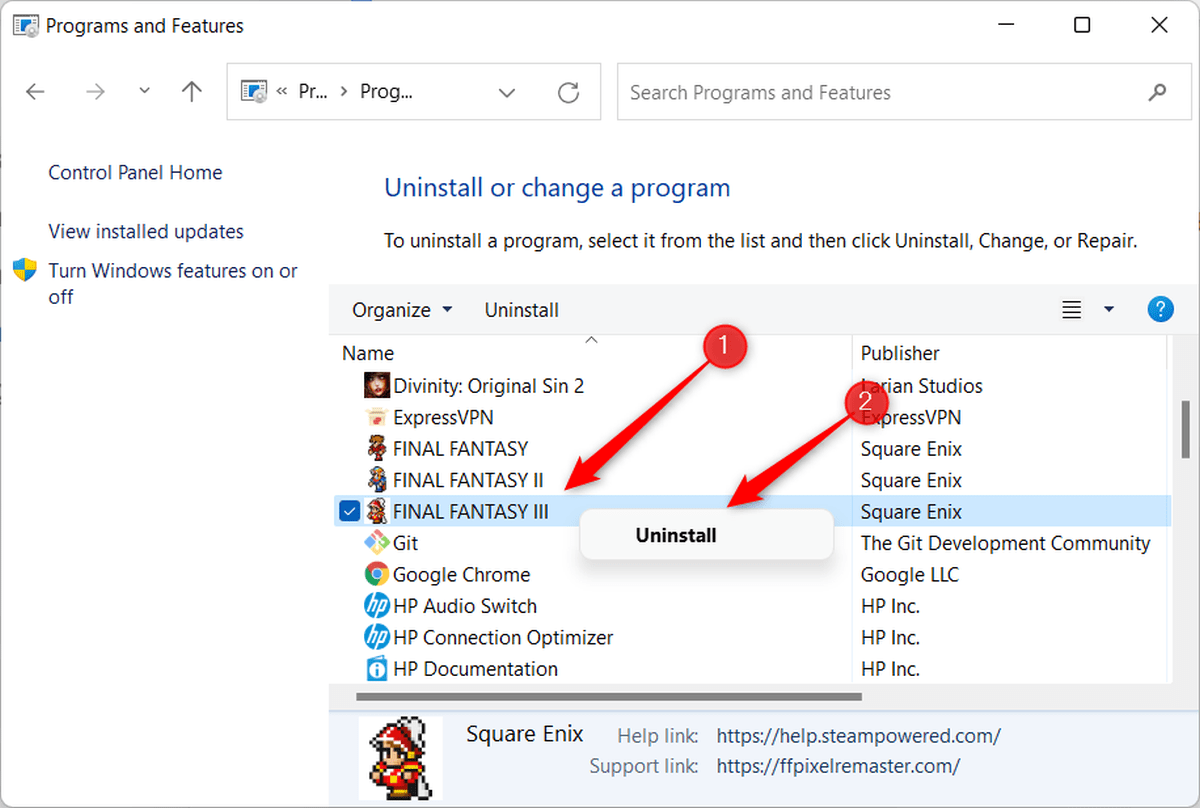
Task: Click the FINAL FANTASY III program icon
Action: pos(377,511)
